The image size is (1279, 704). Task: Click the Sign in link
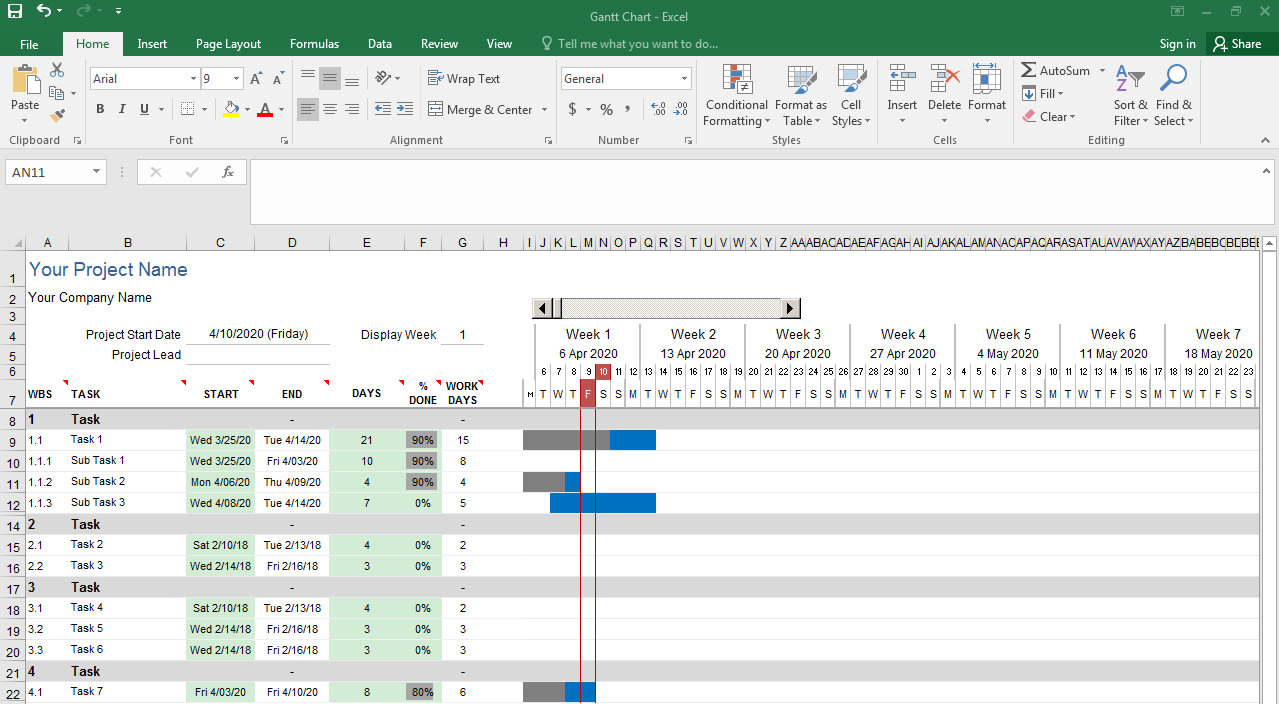(1177, 43)
